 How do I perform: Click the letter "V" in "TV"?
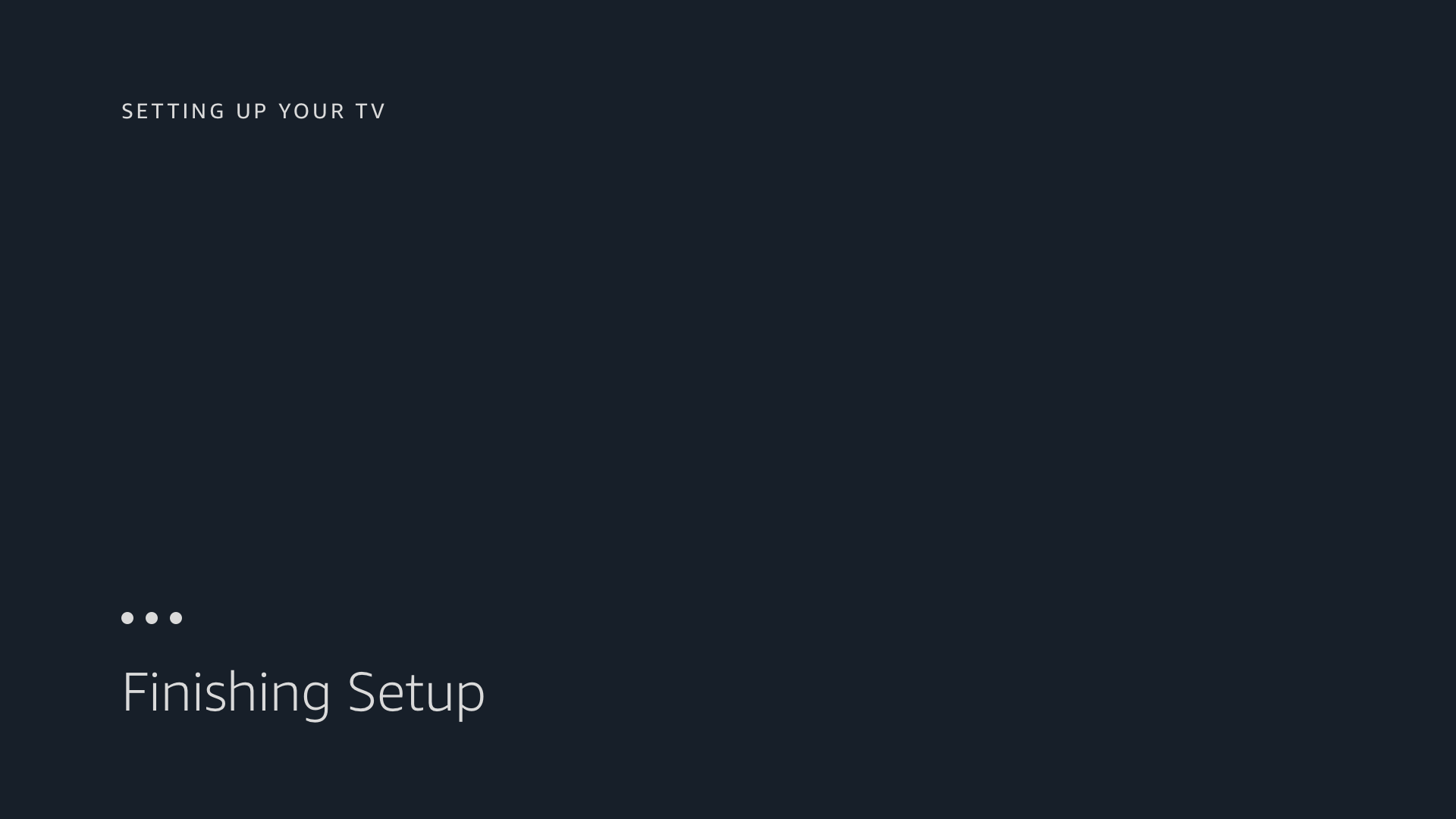[x=378, y=111]
